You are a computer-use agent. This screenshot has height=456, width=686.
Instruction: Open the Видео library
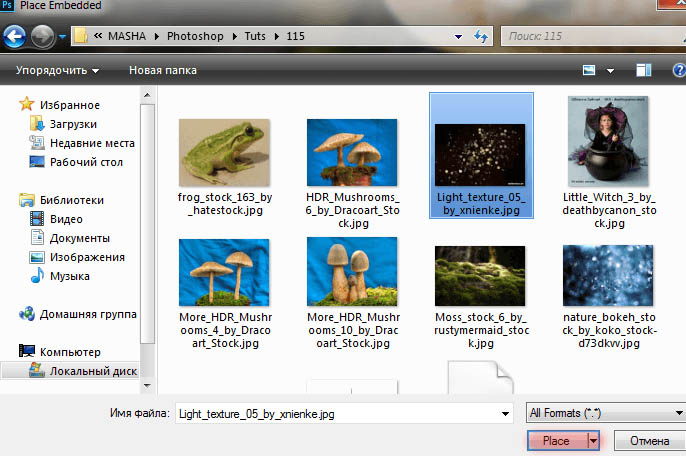(66, 219)
